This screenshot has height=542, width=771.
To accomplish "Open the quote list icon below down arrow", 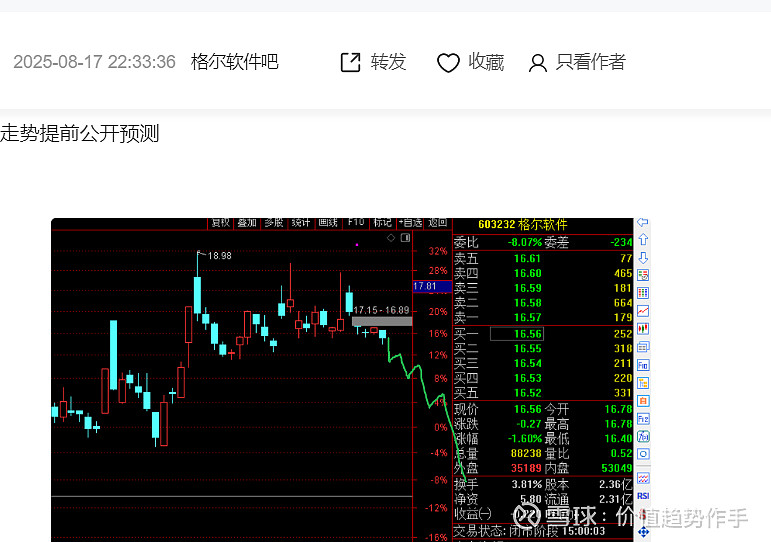I will (643, 275).
